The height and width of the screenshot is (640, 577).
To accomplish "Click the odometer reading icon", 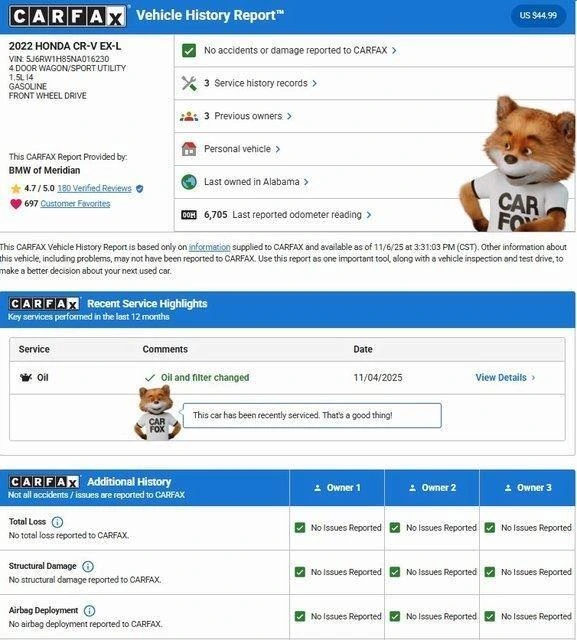I will pyautogui.click(x=189, y=215).
